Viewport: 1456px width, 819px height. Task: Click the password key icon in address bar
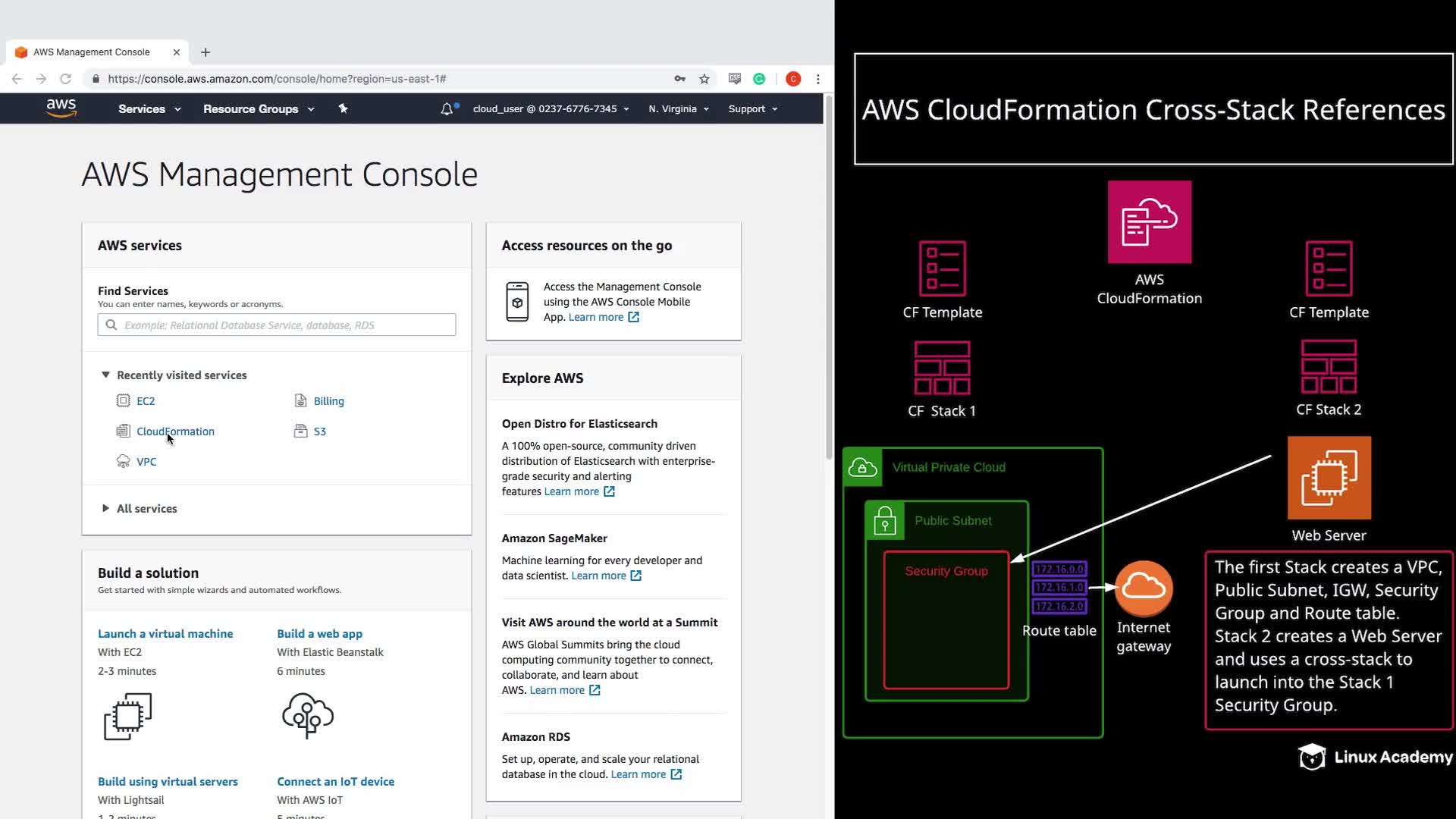679,79
